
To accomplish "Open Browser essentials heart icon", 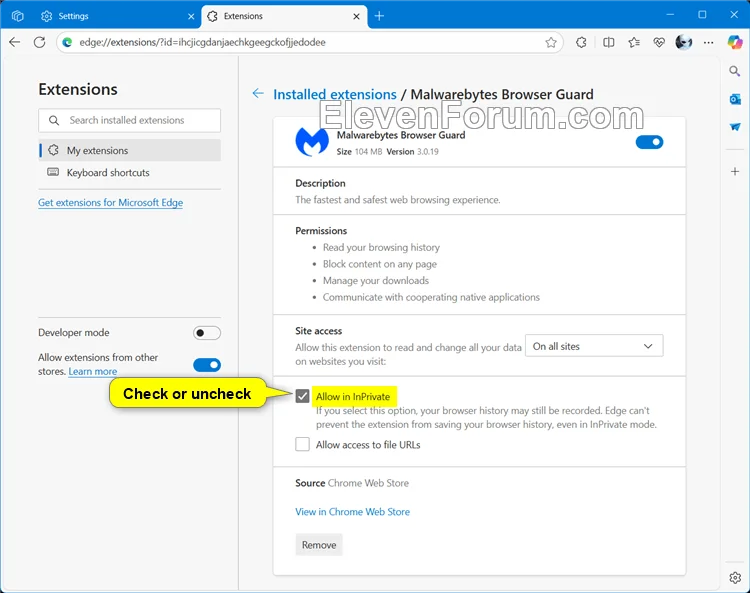I will (x=659, y=43).
